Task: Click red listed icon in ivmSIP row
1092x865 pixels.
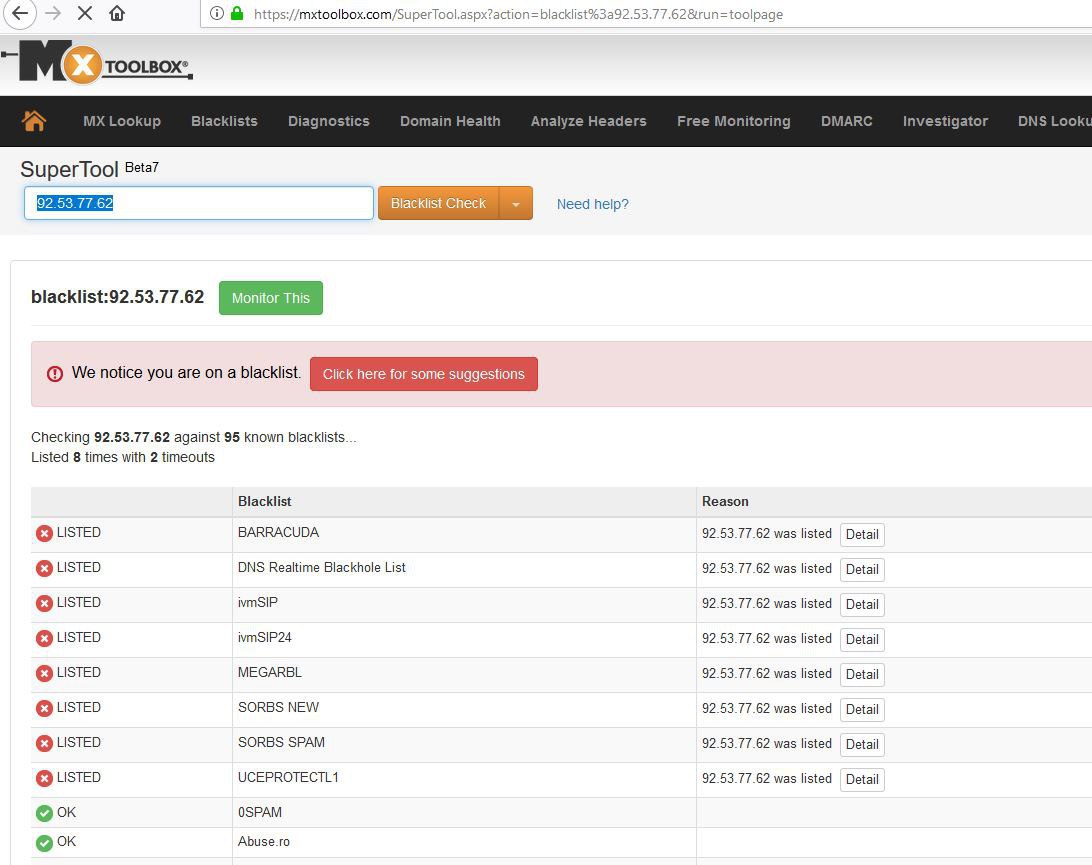Action: click(x=44, y=603)
